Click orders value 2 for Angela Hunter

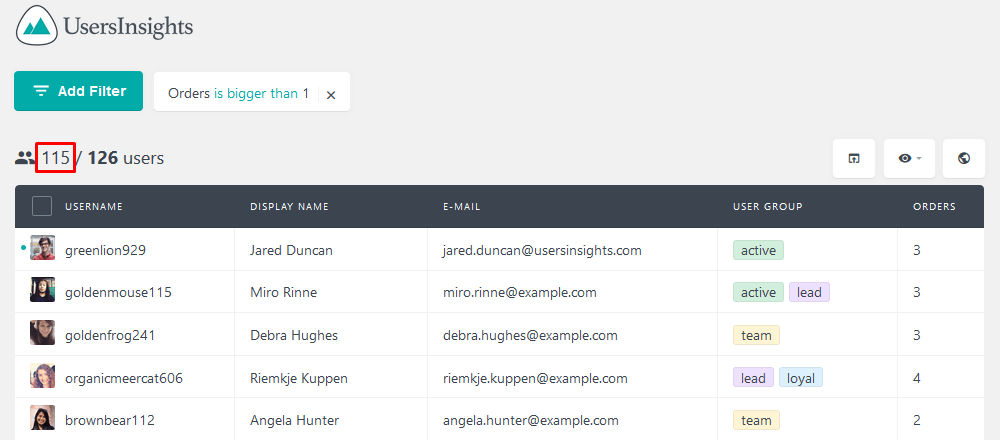point(916,421)
